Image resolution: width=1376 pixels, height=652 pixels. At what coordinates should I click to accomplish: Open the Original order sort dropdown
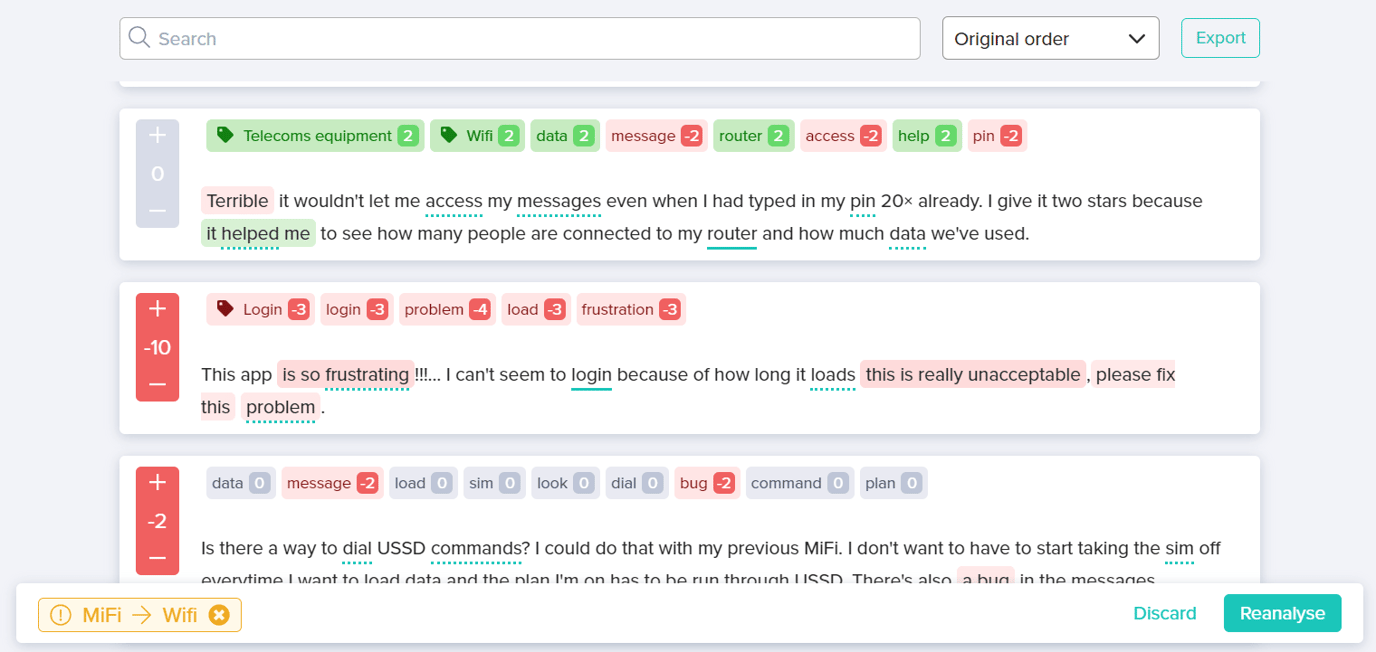tap(1050, 39)
